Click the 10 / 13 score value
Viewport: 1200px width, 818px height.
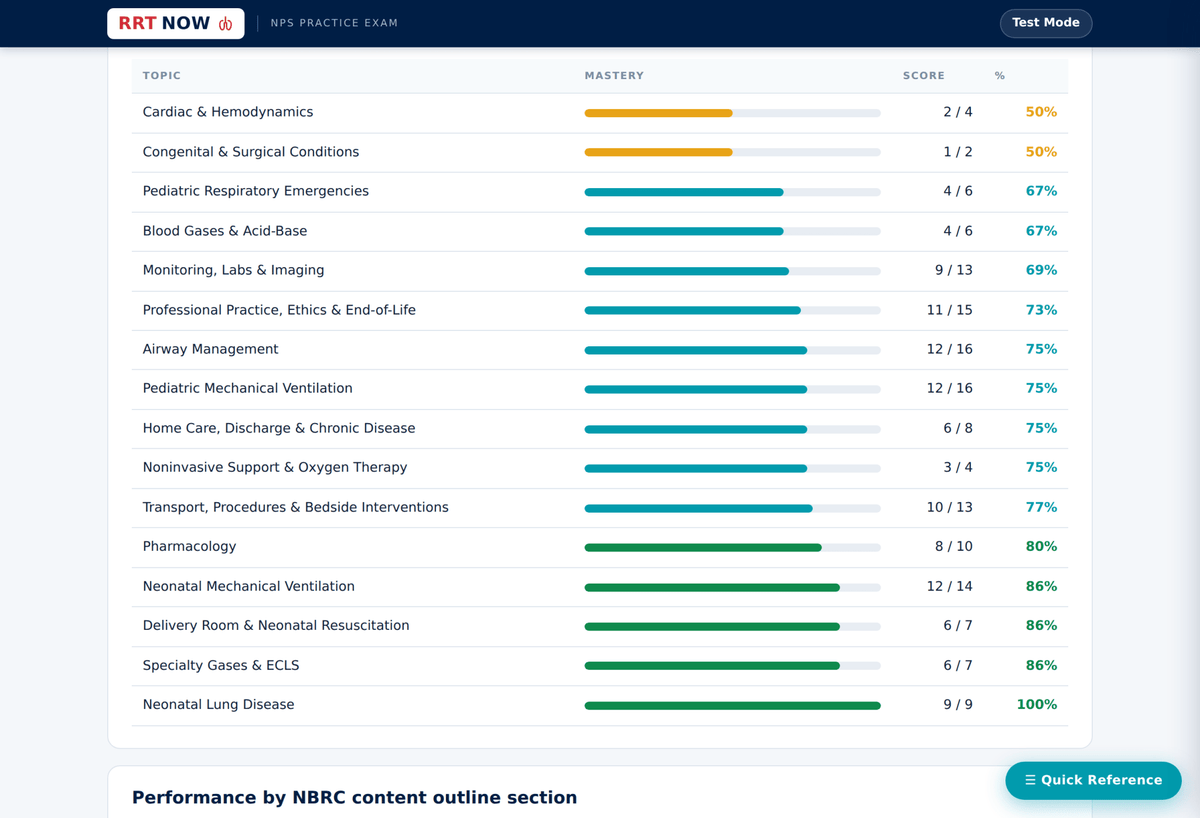950,507
